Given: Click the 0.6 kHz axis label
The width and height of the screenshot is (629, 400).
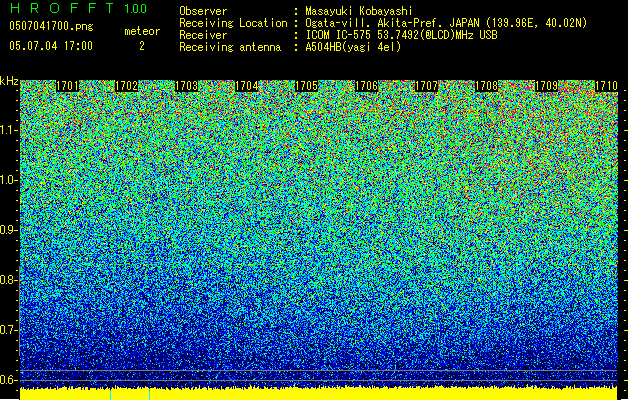Looking at the screenshot, I should pos(9,380).
